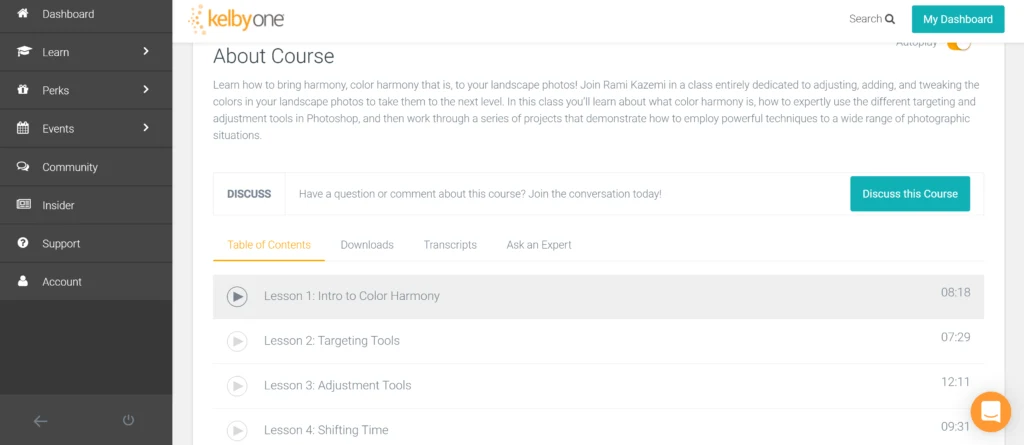Screen dimensions: 1024x445
Task: Expand the Events submenu arrow
Action: tap(146, 127)
